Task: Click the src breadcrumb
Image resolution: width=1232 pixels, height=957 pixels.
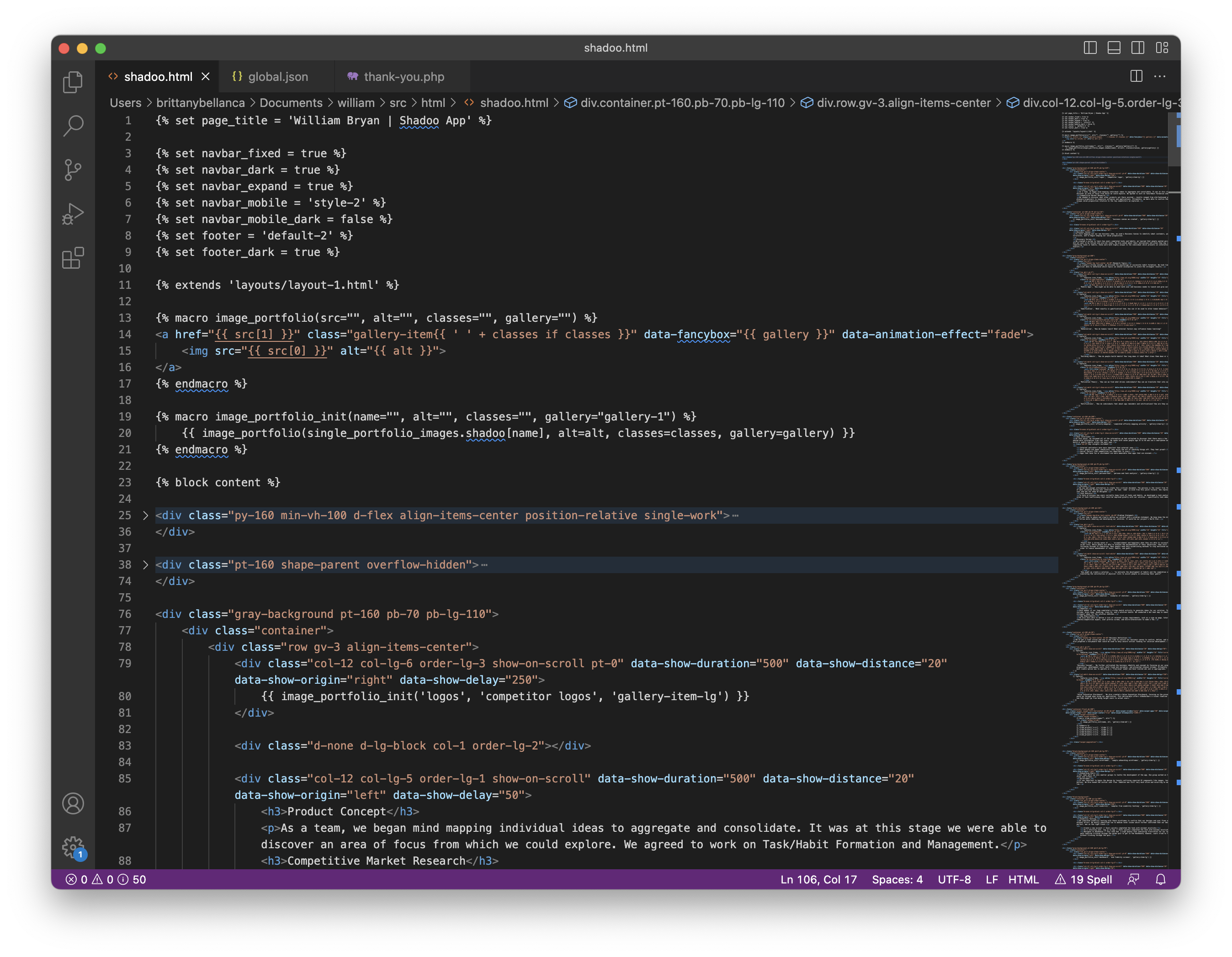Action: (x=398, y=103)
